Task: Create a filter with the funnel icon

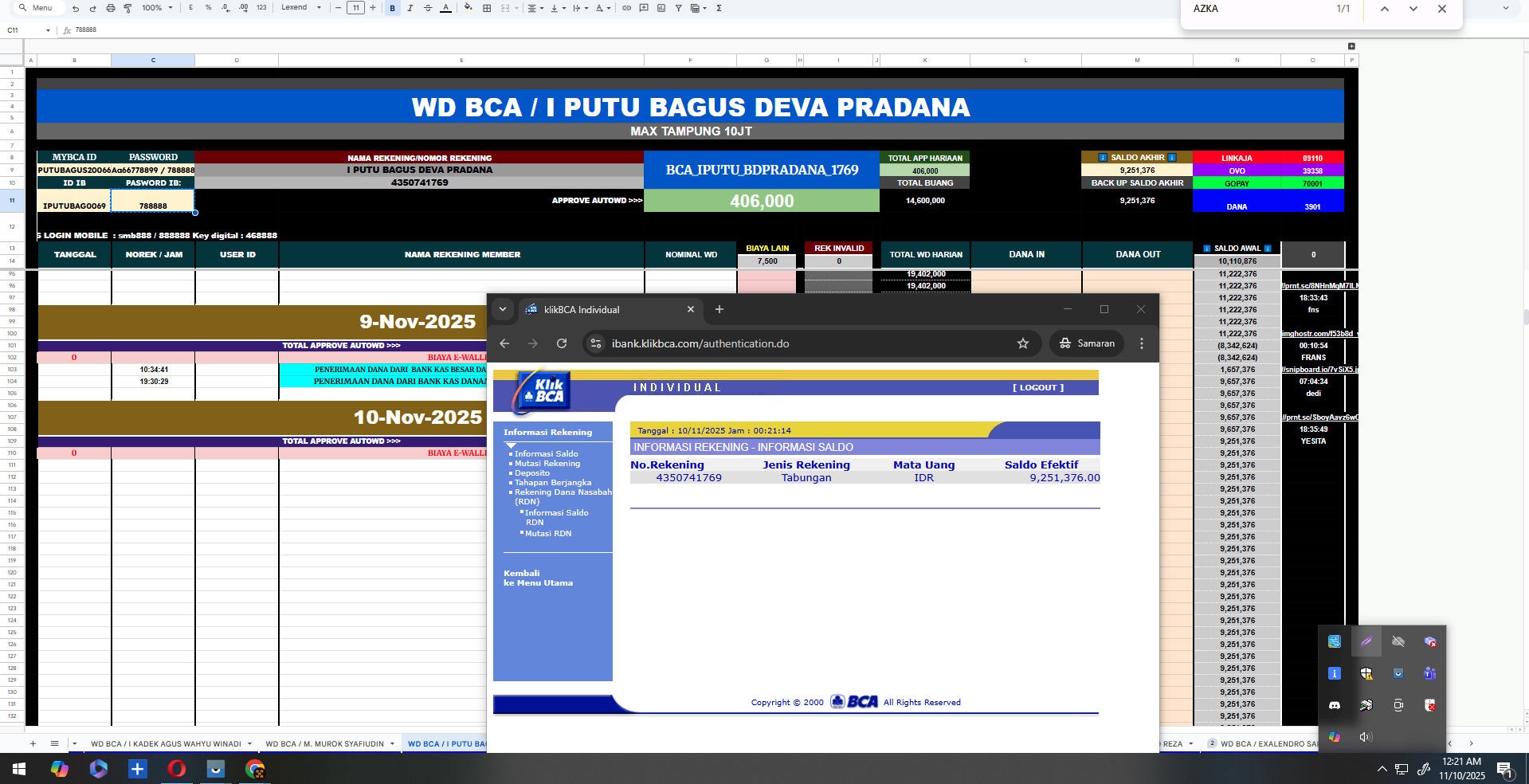Action: 678,8
